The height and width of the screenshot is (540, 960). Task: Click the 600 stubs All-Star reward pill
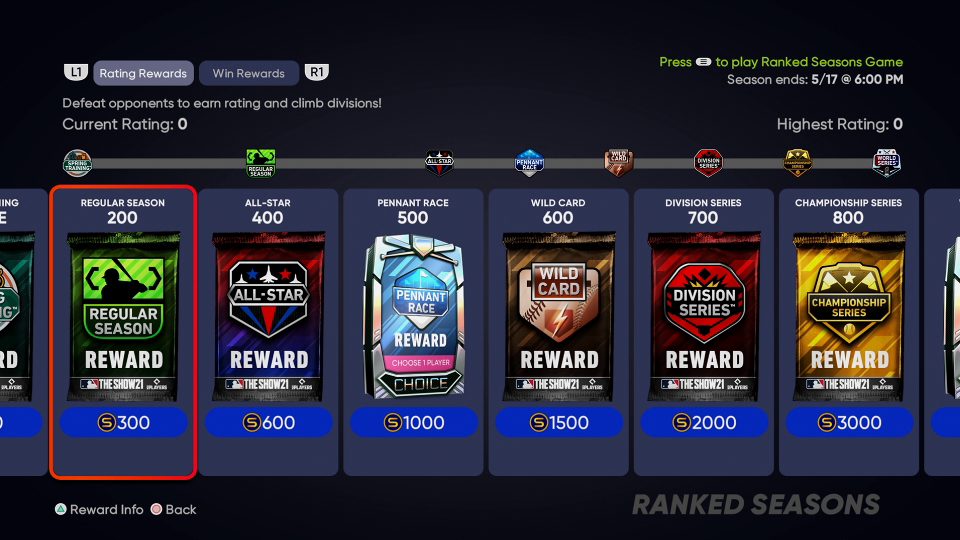pyautogui.click(x=269, y=422)
